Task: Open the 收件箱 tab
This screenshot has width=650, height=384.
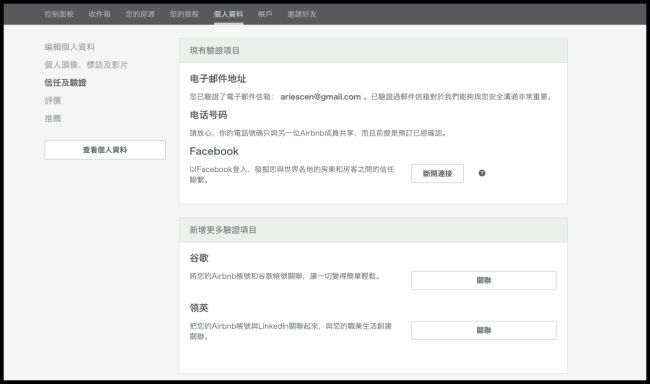Action: tap(99, 14)
